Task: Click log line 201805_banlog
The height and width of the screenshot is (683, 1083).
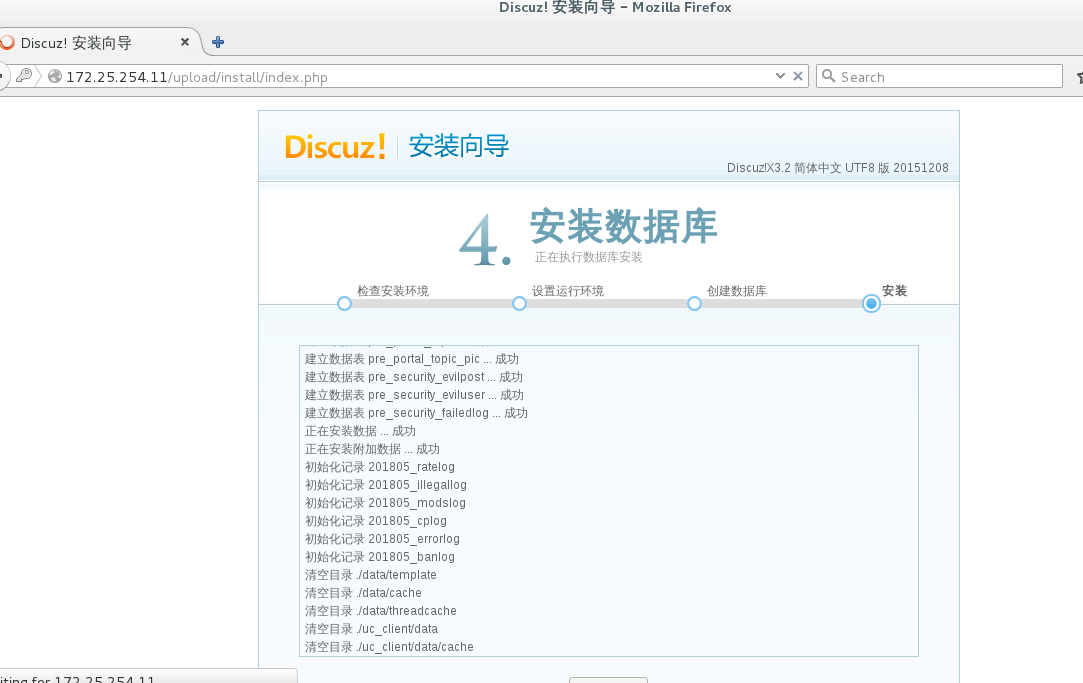Action: 380,557
